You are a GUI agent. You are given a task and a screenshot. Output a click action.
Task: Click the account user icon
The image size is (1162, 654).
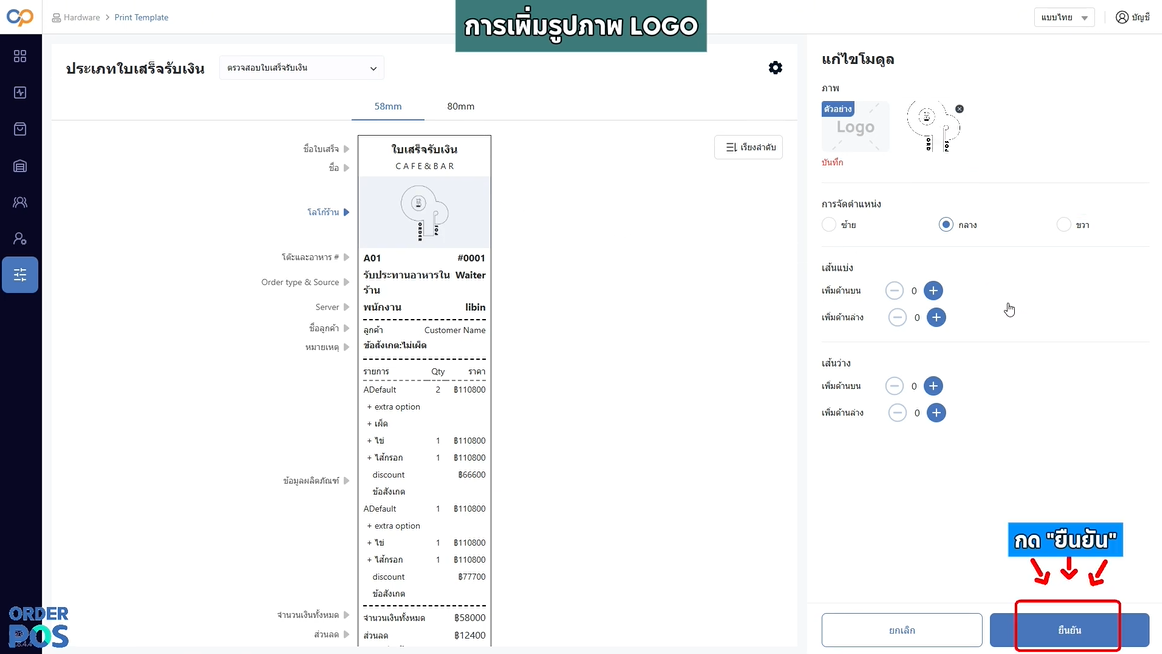coord(1122,17)
